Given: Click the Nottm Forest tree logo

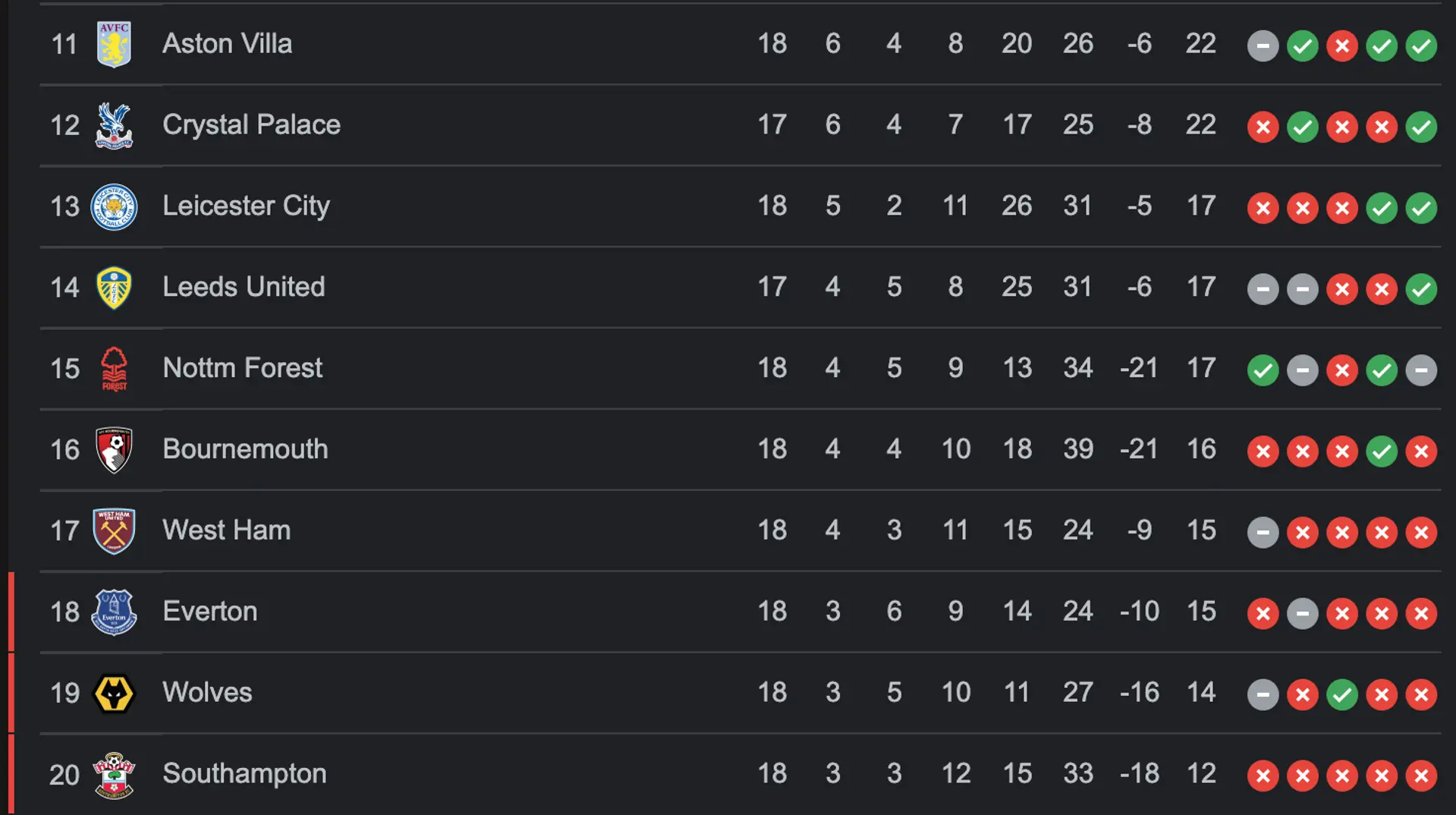Looking at the screenshot, I should 114,369.
